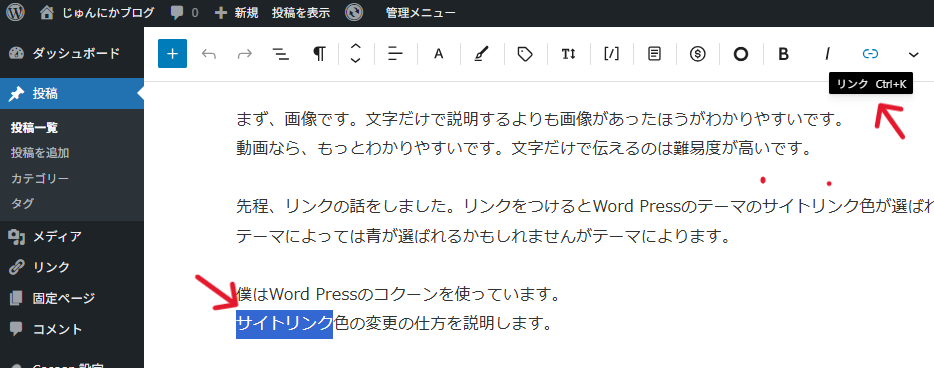Viewport: 934px width, 368px height.
Task: Click the highlighter marker icon
Action: tap(480, 54)
